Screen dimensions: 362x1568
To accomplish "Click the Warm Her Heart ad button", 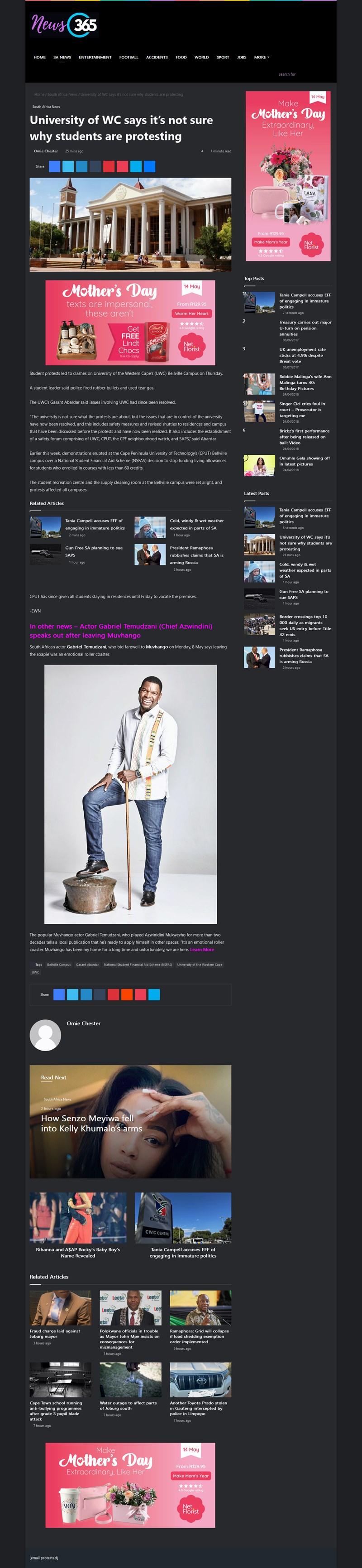I will click(x=192, y=314).
